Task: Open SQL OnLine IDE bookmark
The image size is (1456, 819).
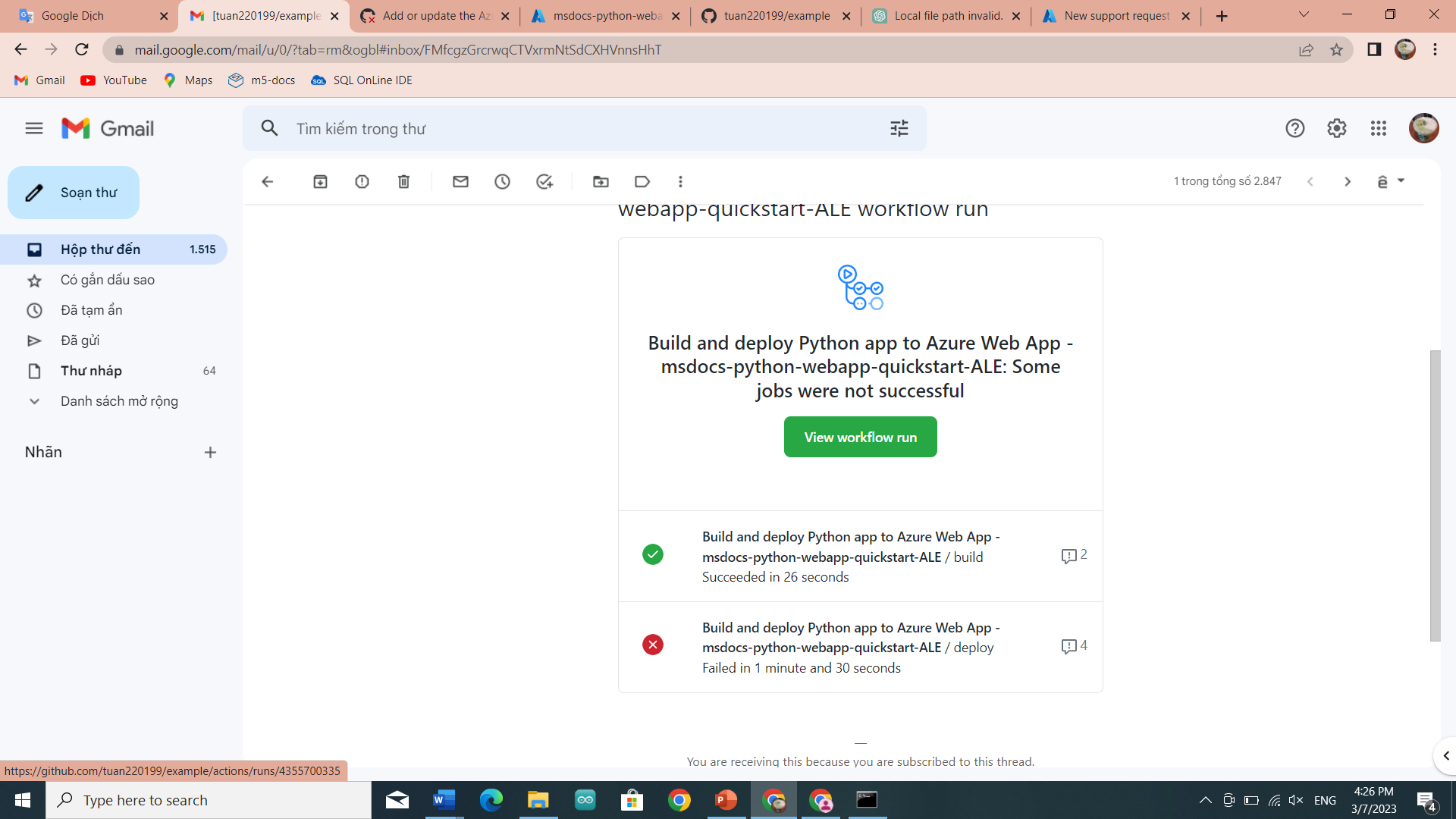Action: click(362, 80)
